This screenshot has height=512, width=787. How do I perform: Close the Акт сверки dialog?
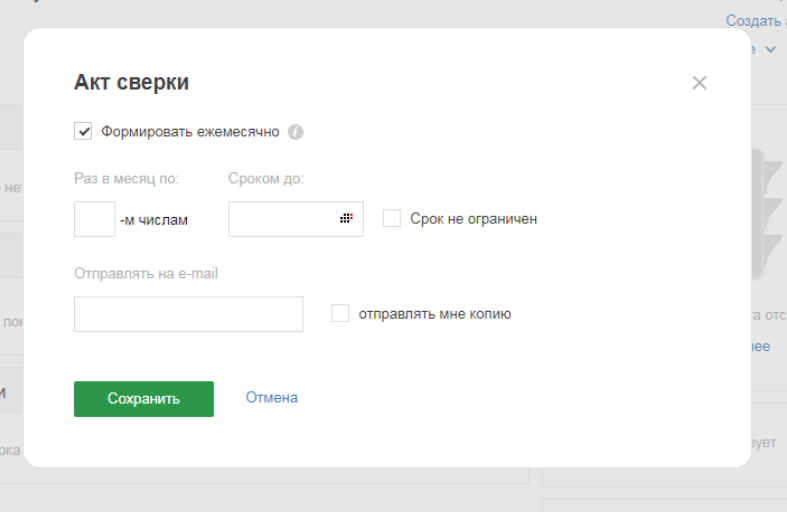click(x=699, y=83)
